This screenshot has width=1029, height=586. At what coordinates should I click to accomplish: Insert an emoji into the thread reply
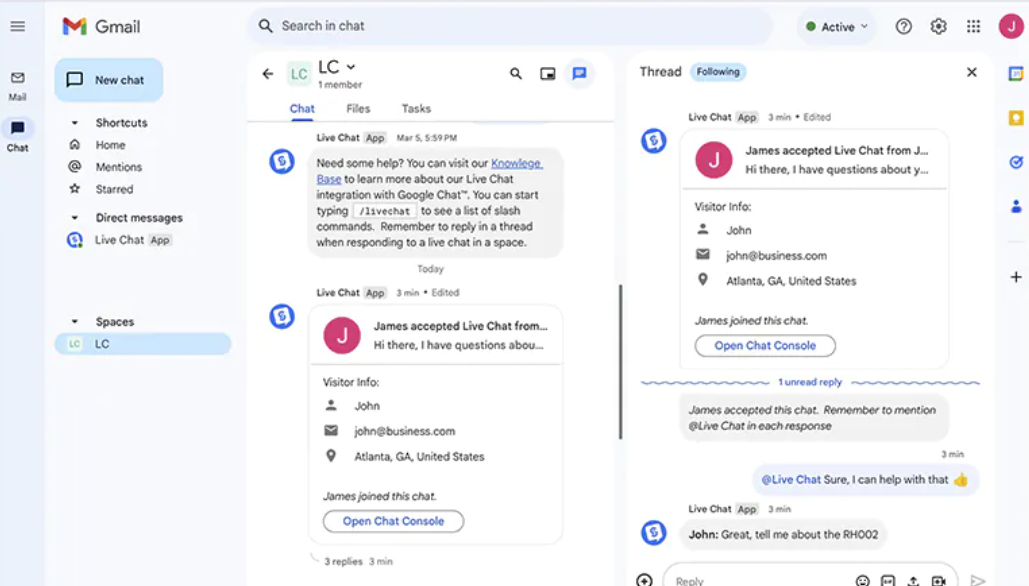tap(862, 579)
